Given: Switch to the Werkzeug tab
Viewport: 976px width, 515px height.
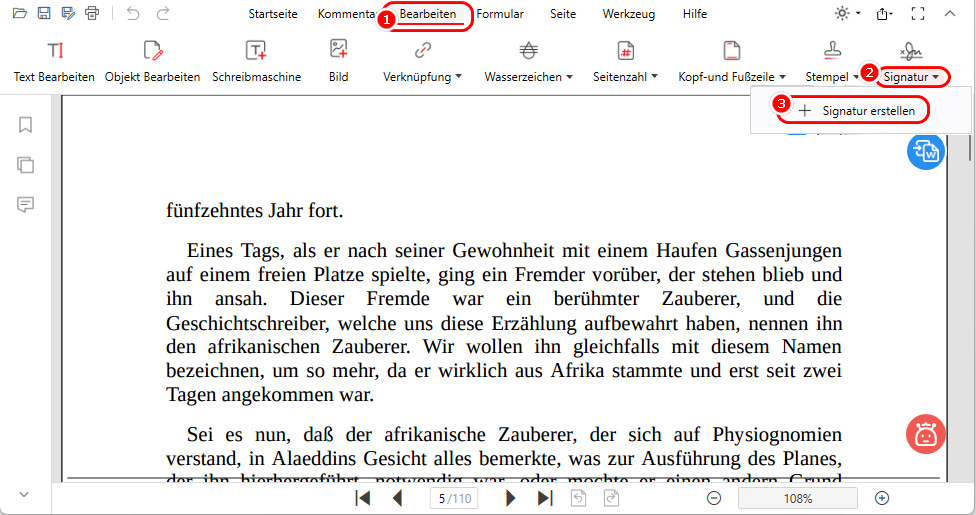Looking at the screenshot, I should coord(629,14).
